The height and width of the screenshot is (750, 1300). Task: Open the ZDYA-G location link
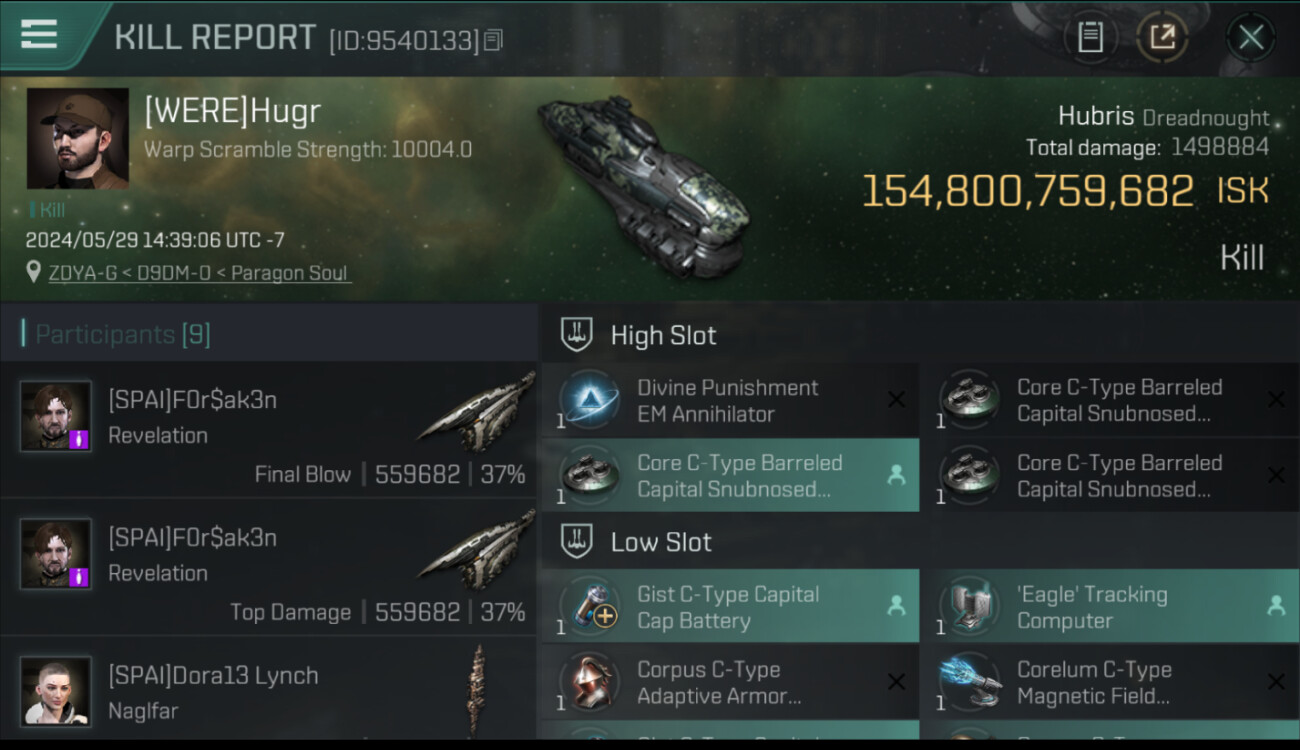pyautogui.click(x=199, y=272)
